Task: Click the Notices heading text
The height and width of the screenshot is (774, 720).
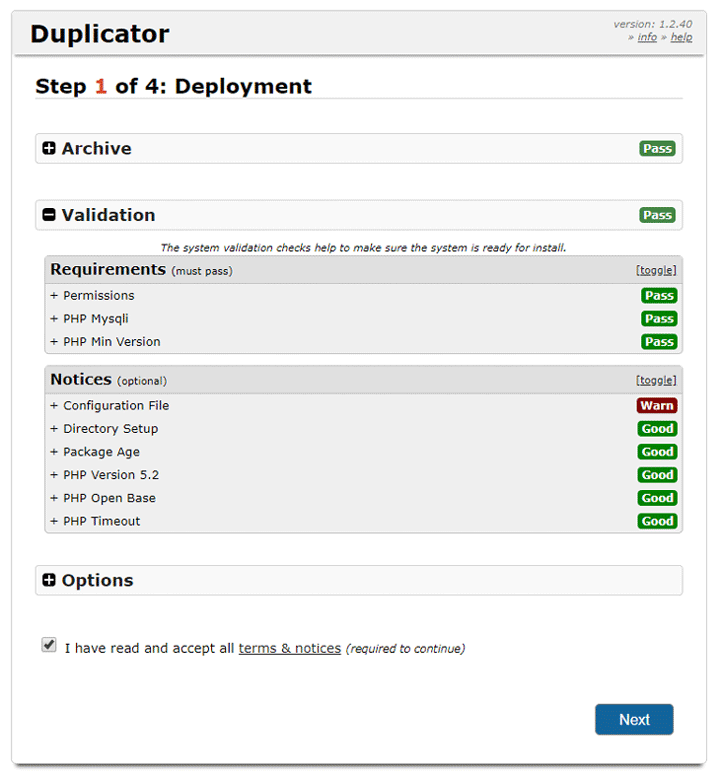Action: click(81, 380)
